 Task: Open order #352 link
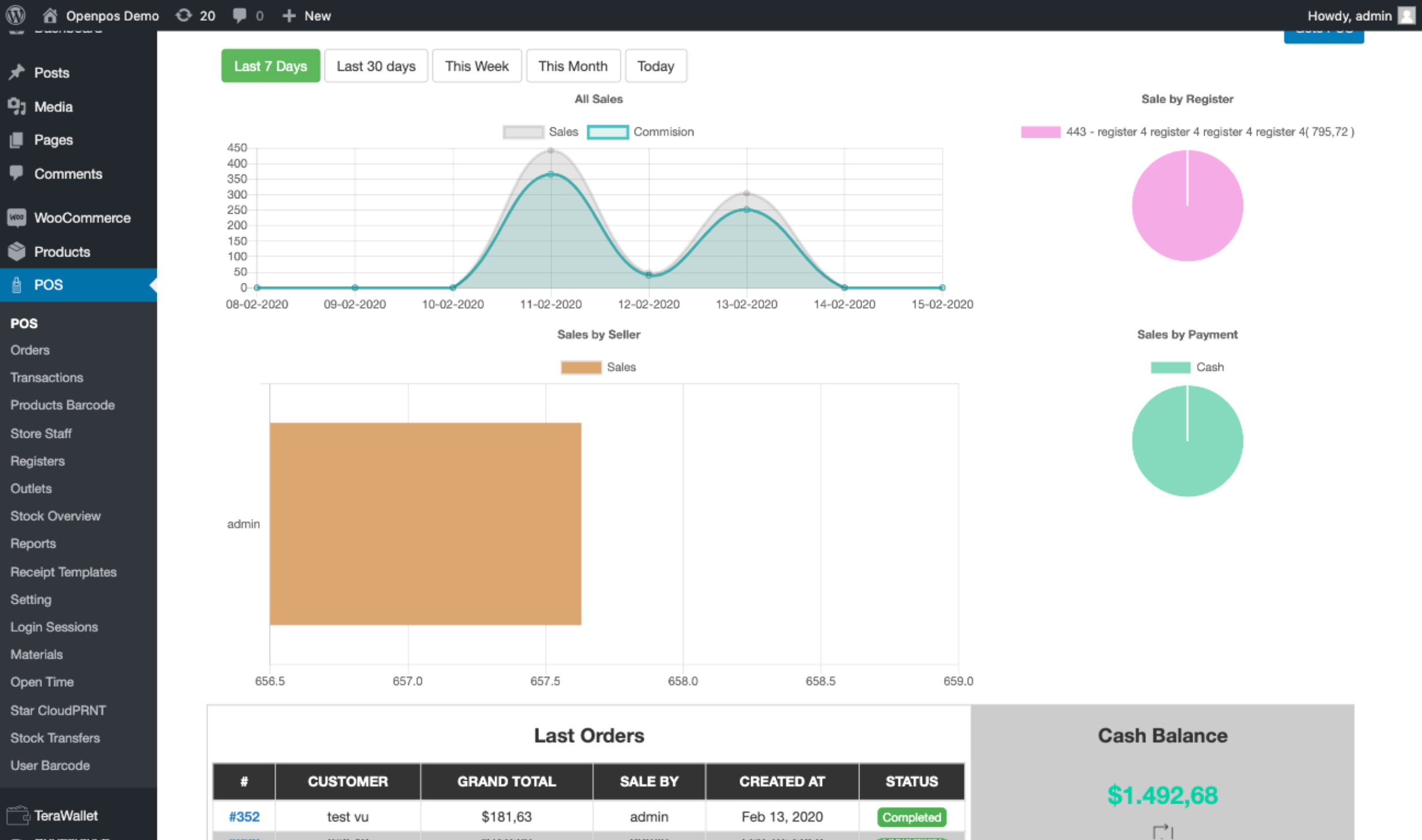244,816
